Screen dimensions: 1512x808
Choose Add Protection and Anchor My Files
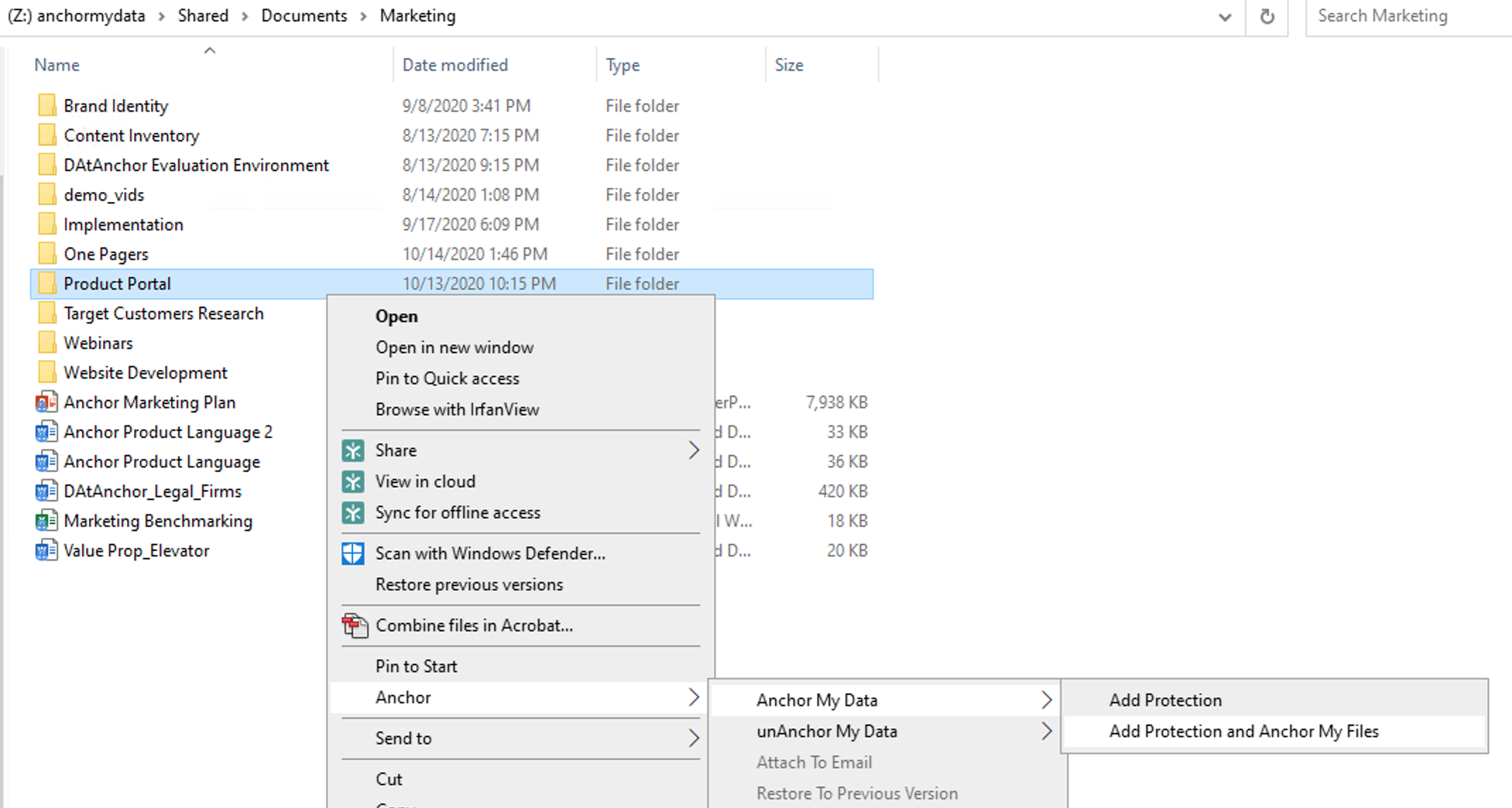coord(1243,732)
